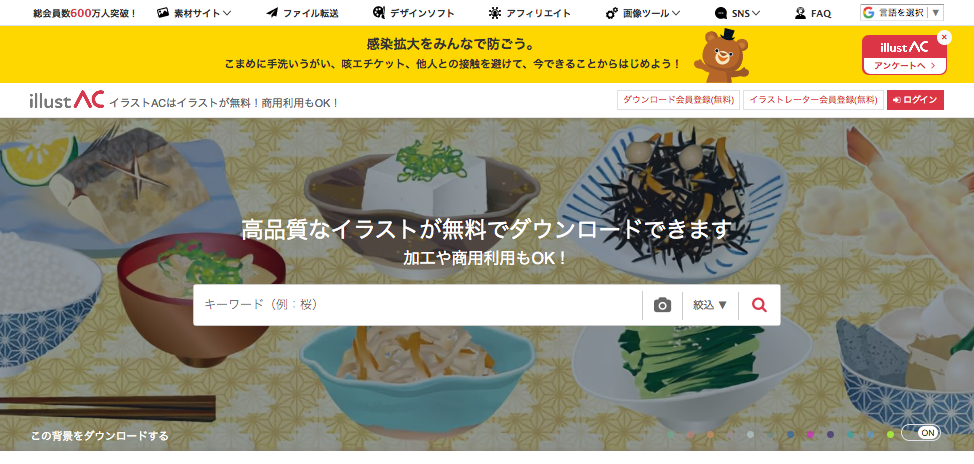This screenshot has width=974, height=464.
Task: Click the red magnifier search button
Action: click(x=759, y=305)
